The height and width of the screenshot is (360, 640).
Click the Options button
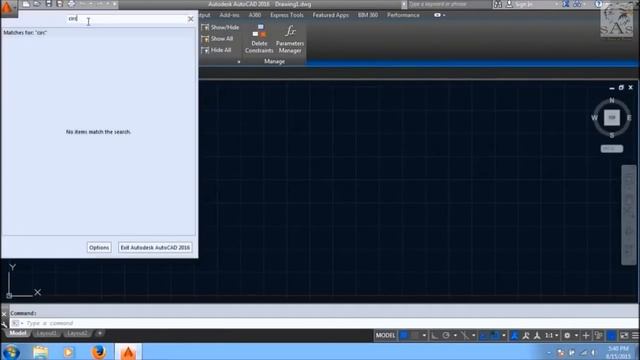99,248
